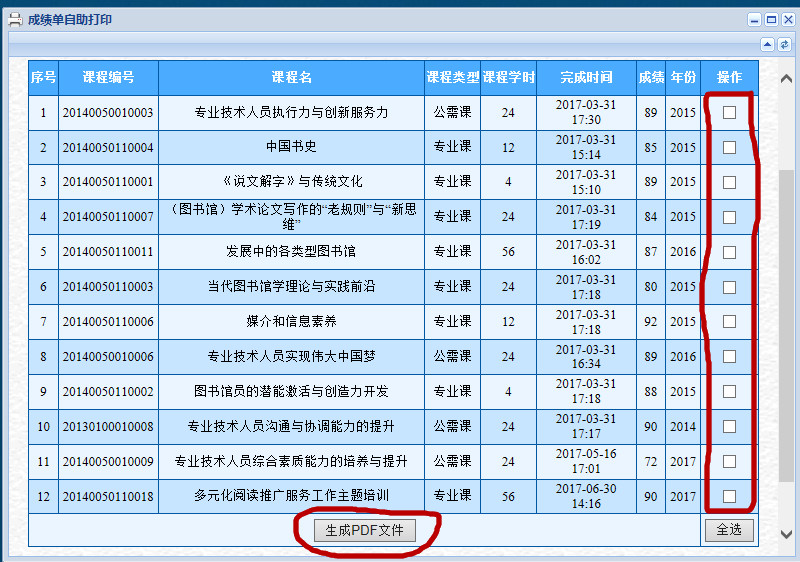Image resolution: width=800 pixels, height=562 pixels.
Task: Click course number 20140050110011
Action: pos(108,252)
